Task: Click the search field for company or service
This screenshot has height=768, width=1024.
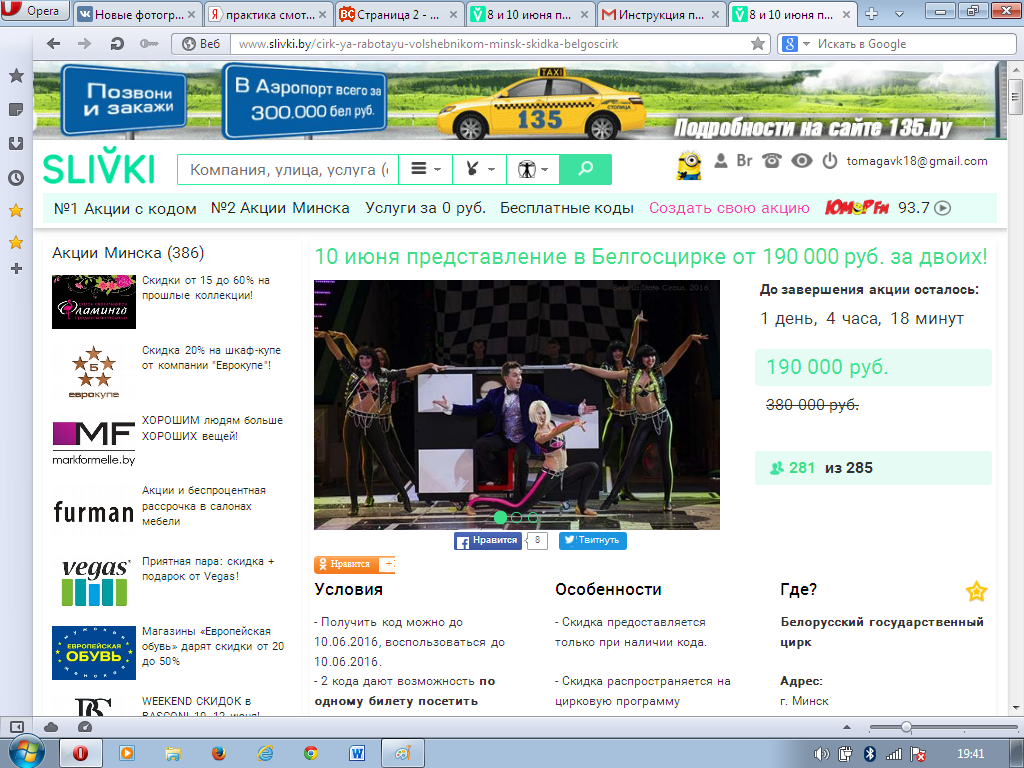Action: (x=287, y=169)
